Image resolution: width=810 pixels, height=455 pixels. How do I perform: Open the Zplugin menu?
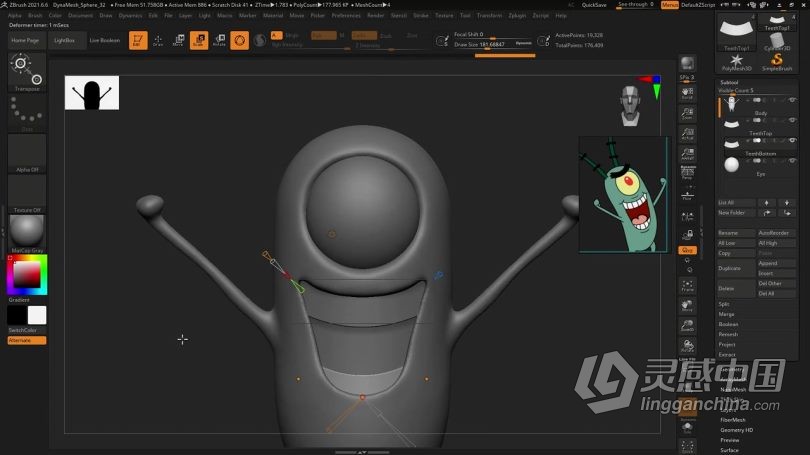click(x=517, y=15)
